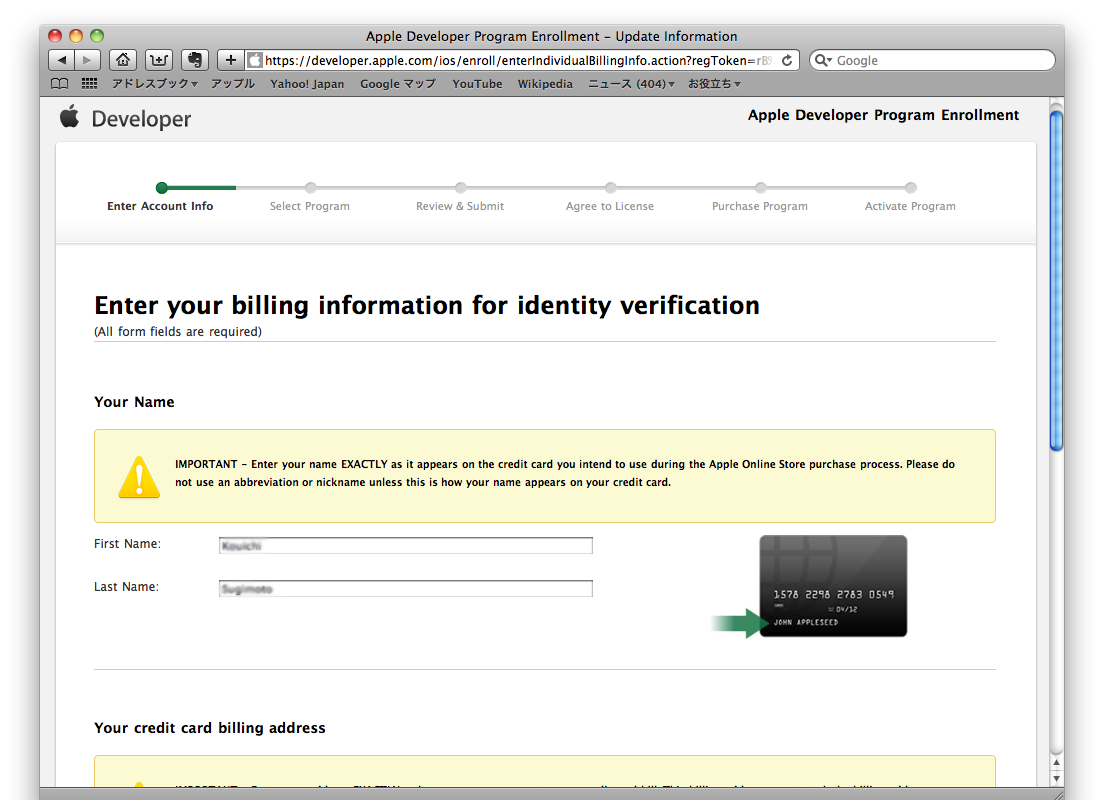Open the Yahoo! Japan bookmark

pyautogui.click(x=307, y=84)
